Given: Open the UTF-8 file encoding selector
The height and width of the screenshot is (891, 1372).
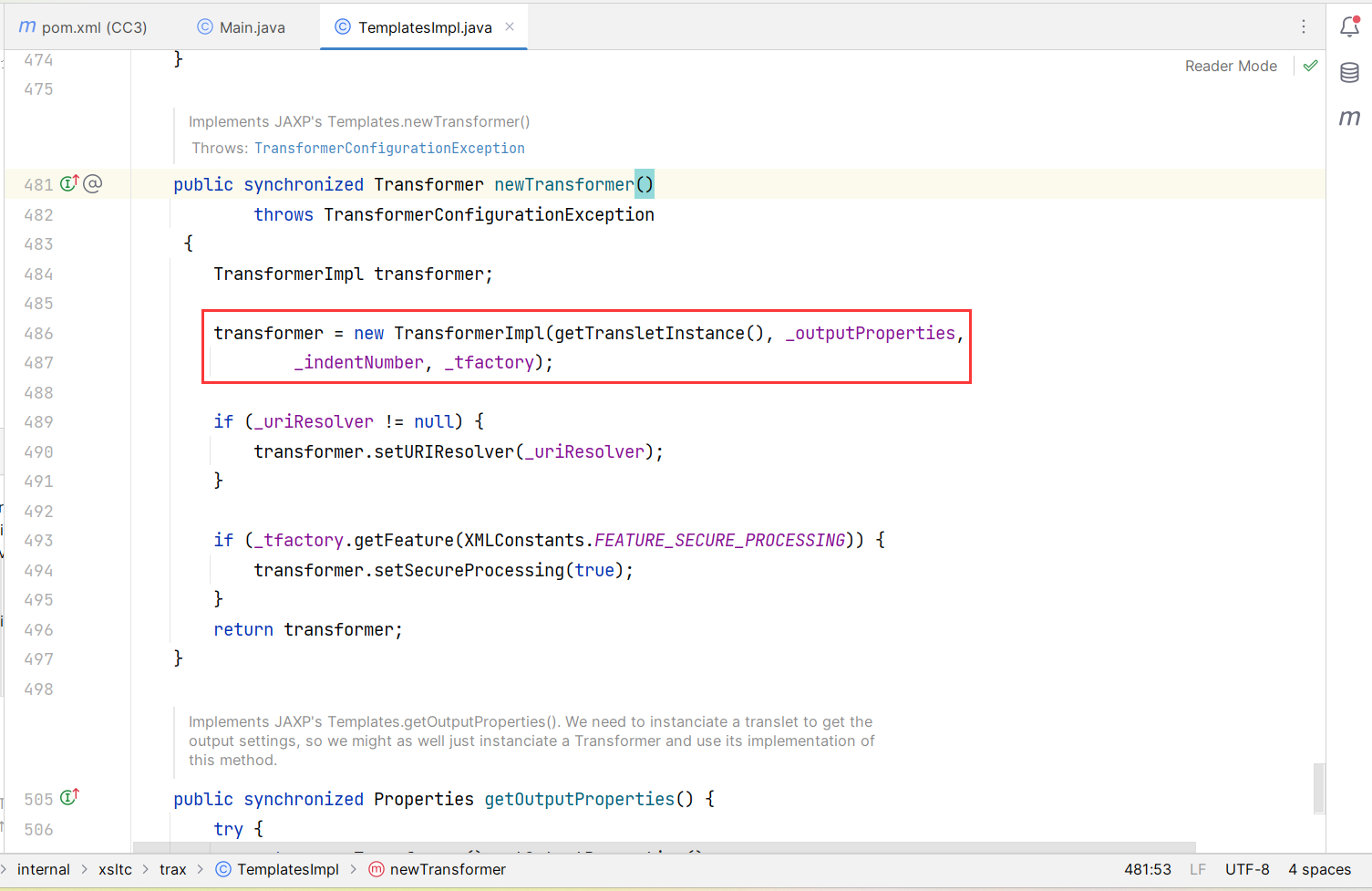Looking at the screenshot, I should (1246, 869).
